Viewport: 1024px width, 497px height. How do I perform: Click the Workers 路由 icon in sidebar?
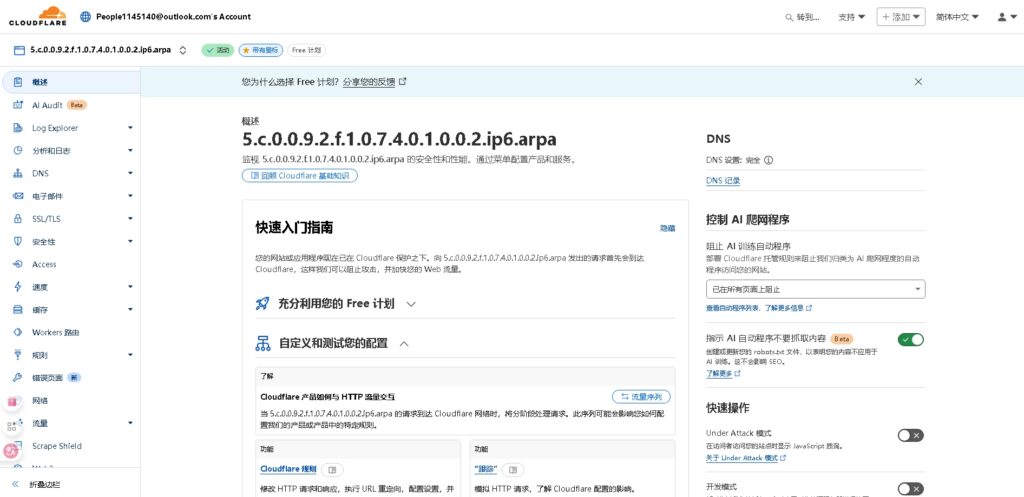[18, 332]
